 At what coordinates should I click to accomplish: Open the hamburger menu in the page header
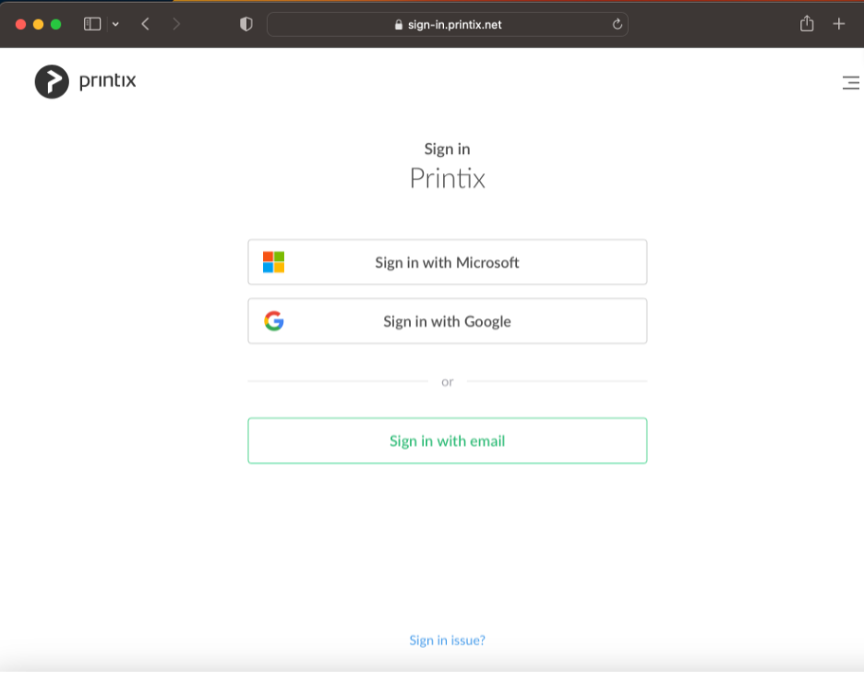pos(851,83)
